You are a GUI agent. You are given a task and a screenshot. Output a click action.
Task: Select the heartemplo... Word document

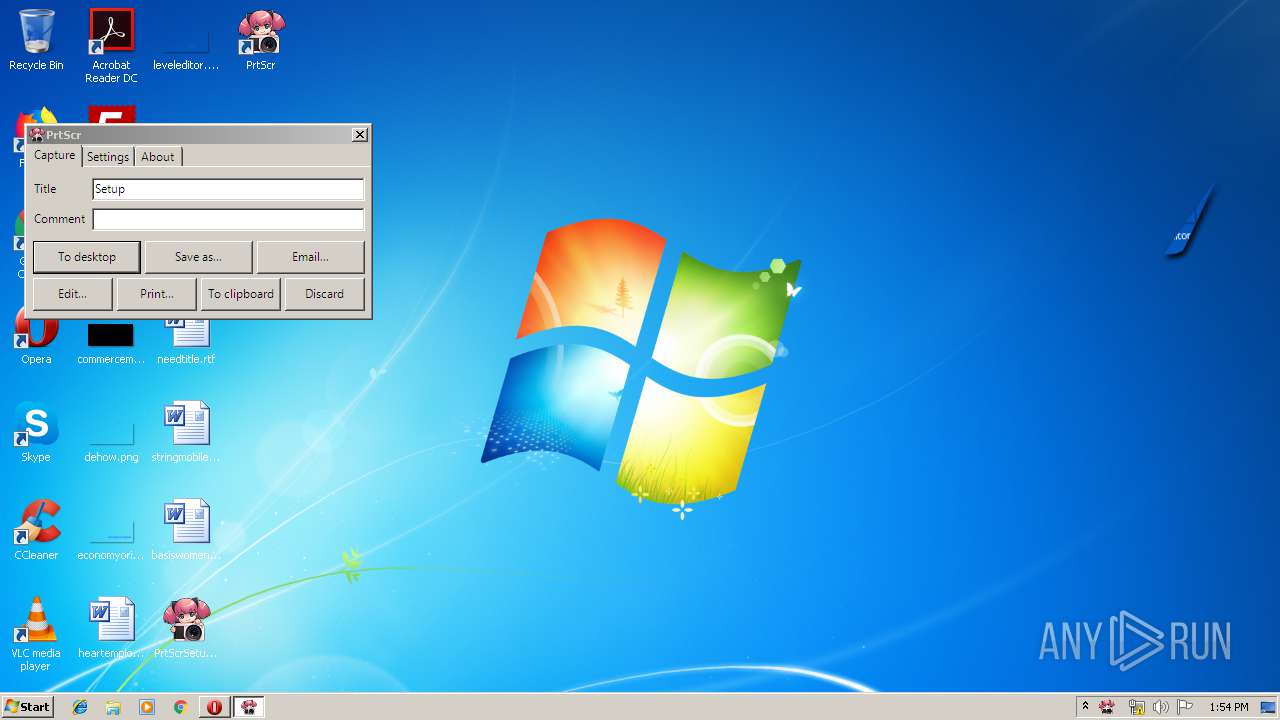point(111,628)
